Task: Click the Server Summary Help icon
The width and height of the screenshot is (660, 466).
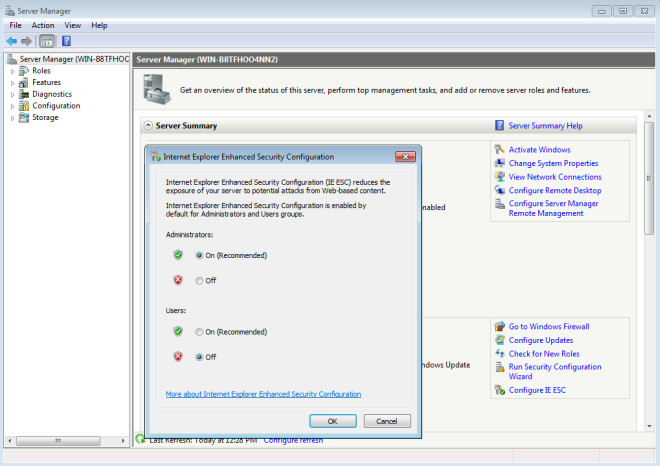Action: pyautogui.click(x=499, y=125)
